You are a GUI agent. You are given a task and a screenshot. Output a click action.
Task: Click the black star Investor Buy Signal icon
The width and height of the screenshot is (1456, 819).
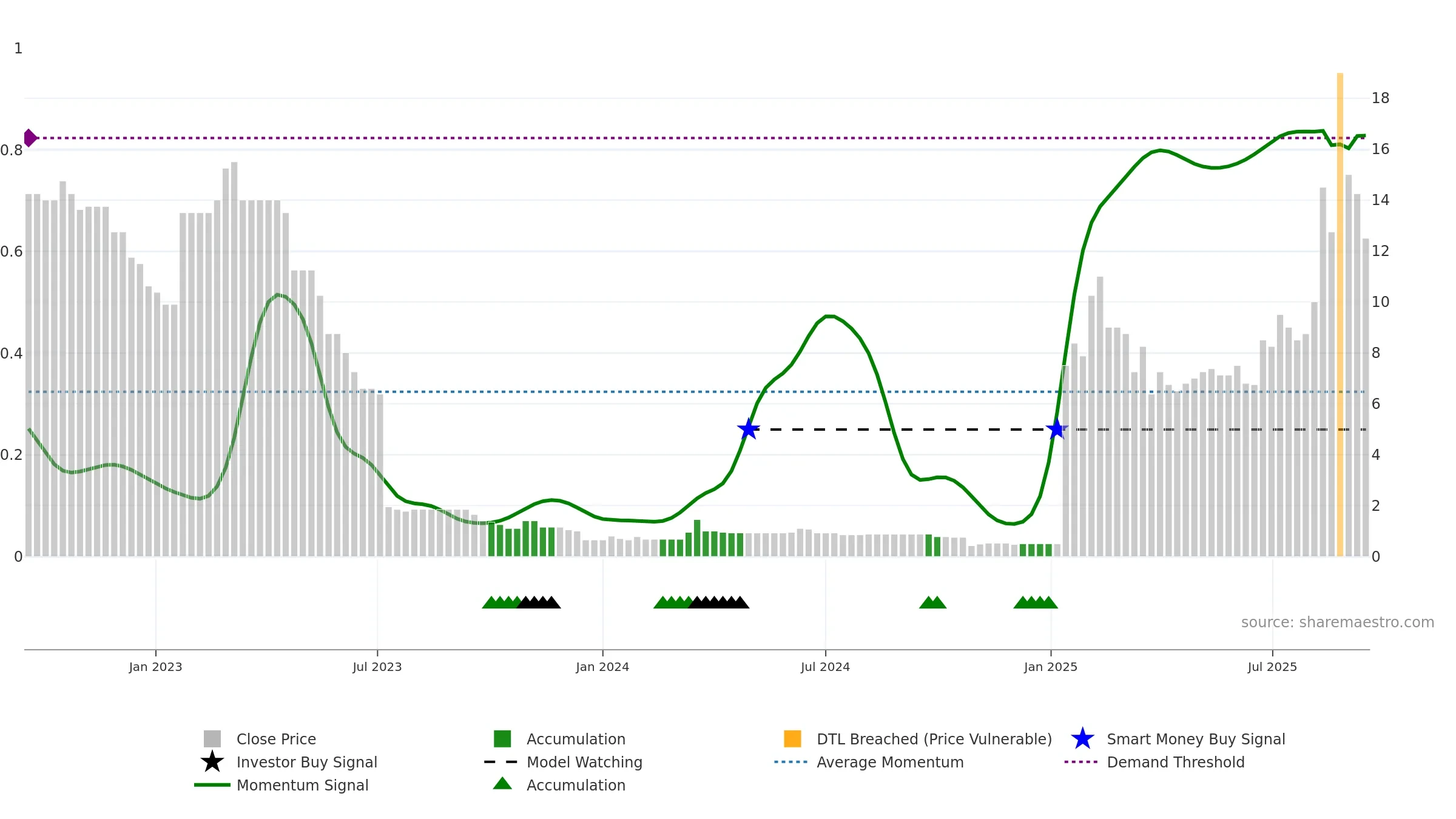tap(212, 762)
